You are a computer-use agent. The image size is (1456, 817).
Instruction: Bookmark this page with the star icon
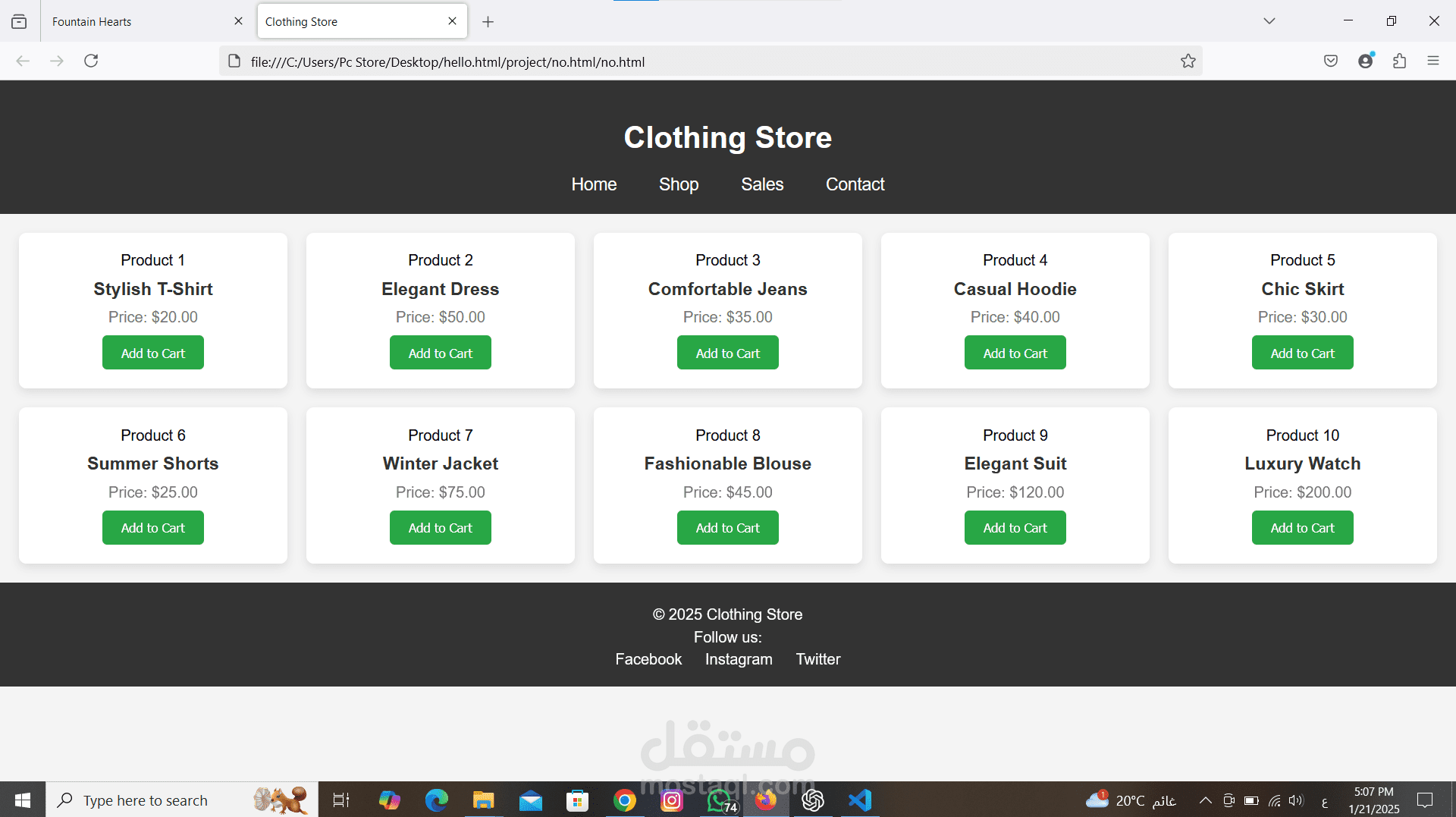click(x=1188, y=61)
